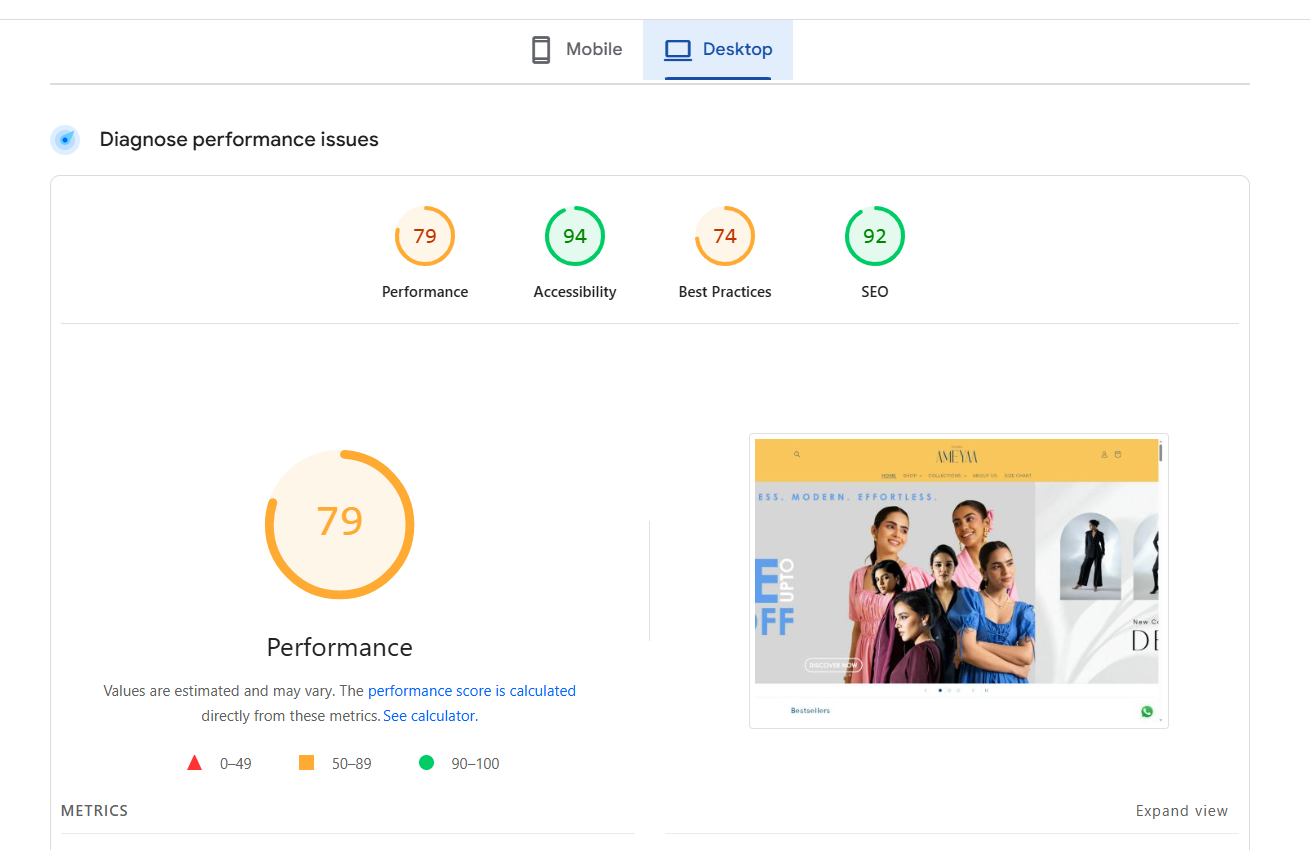
Task: Click the green WhatsApp icon in the preview
Action: (x=1147, y=712)
